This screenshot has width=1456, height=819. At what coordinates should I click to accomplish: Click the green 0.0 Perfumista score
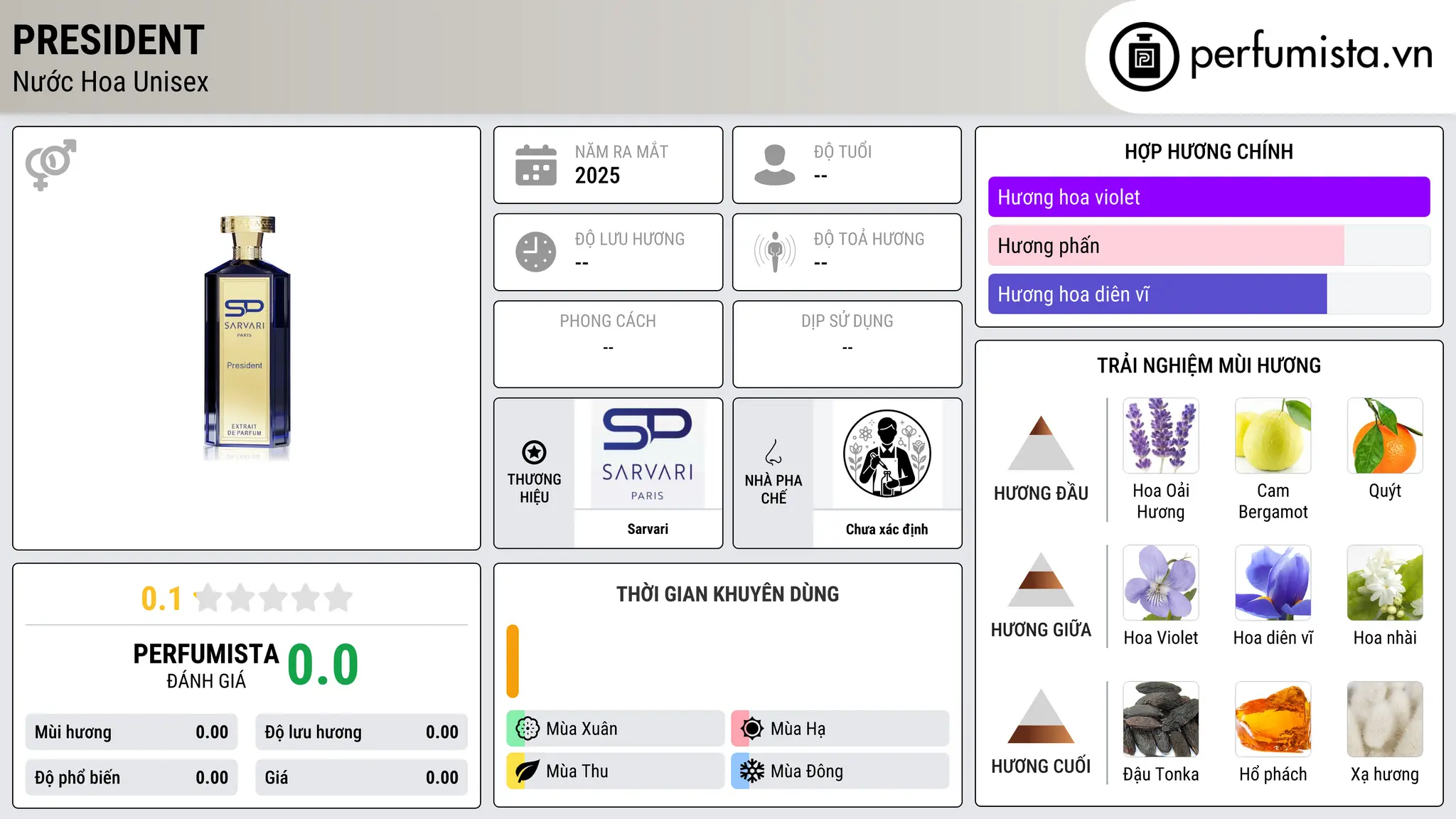tap(323, 665)
